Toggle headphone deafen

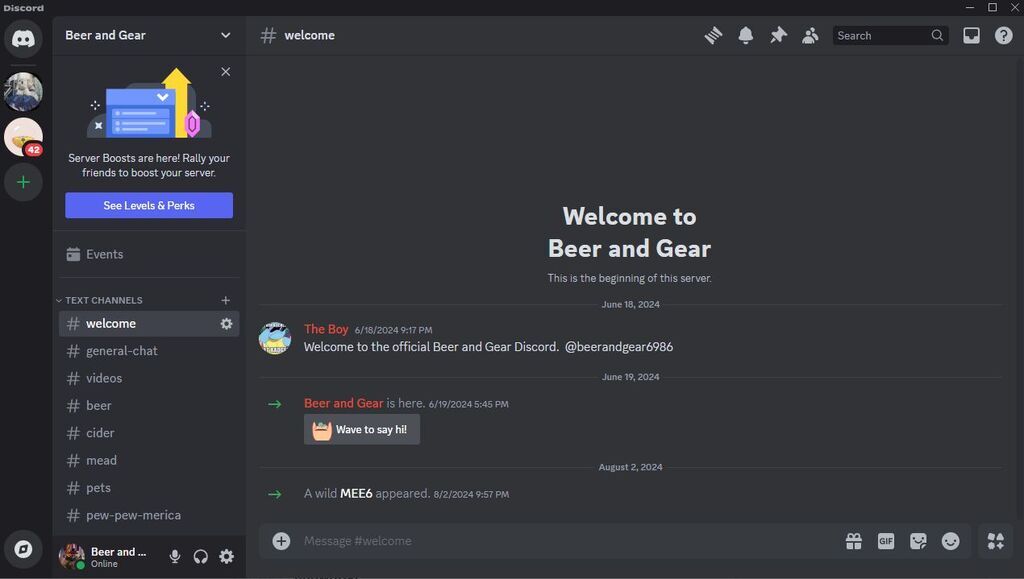click(201, 557)
